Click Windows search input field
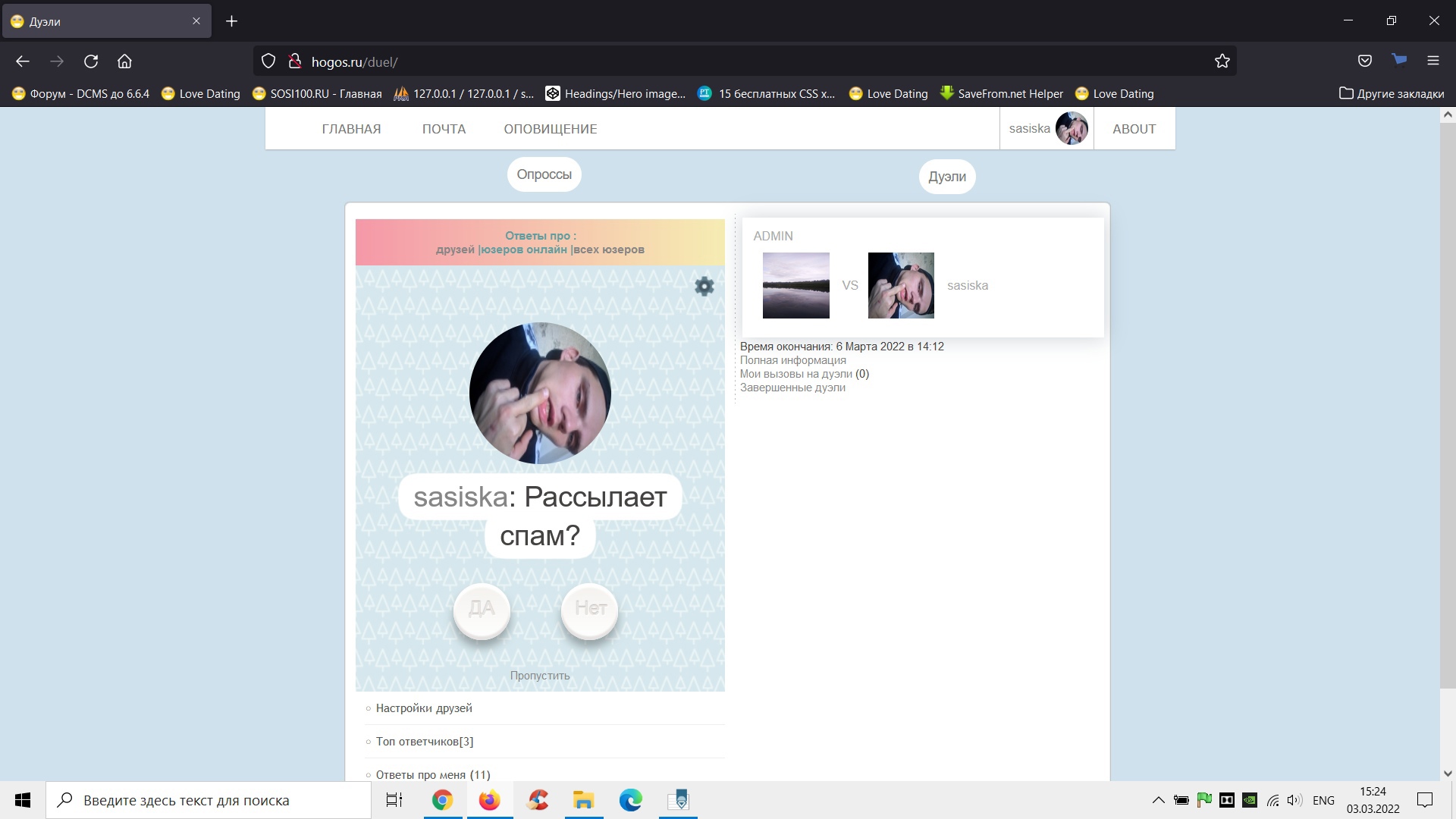The image size is (1456, 819). click(209, 800)
